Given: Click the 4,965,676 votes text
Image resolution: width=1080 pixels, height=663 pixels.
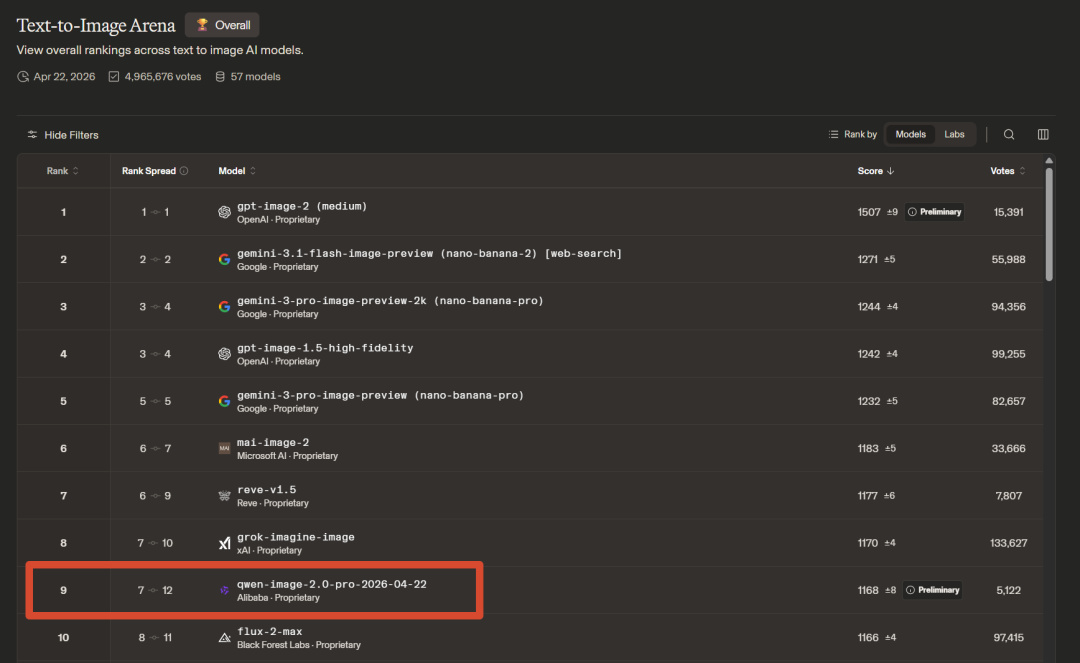Looking at the screenshot, I should [163, 76].
